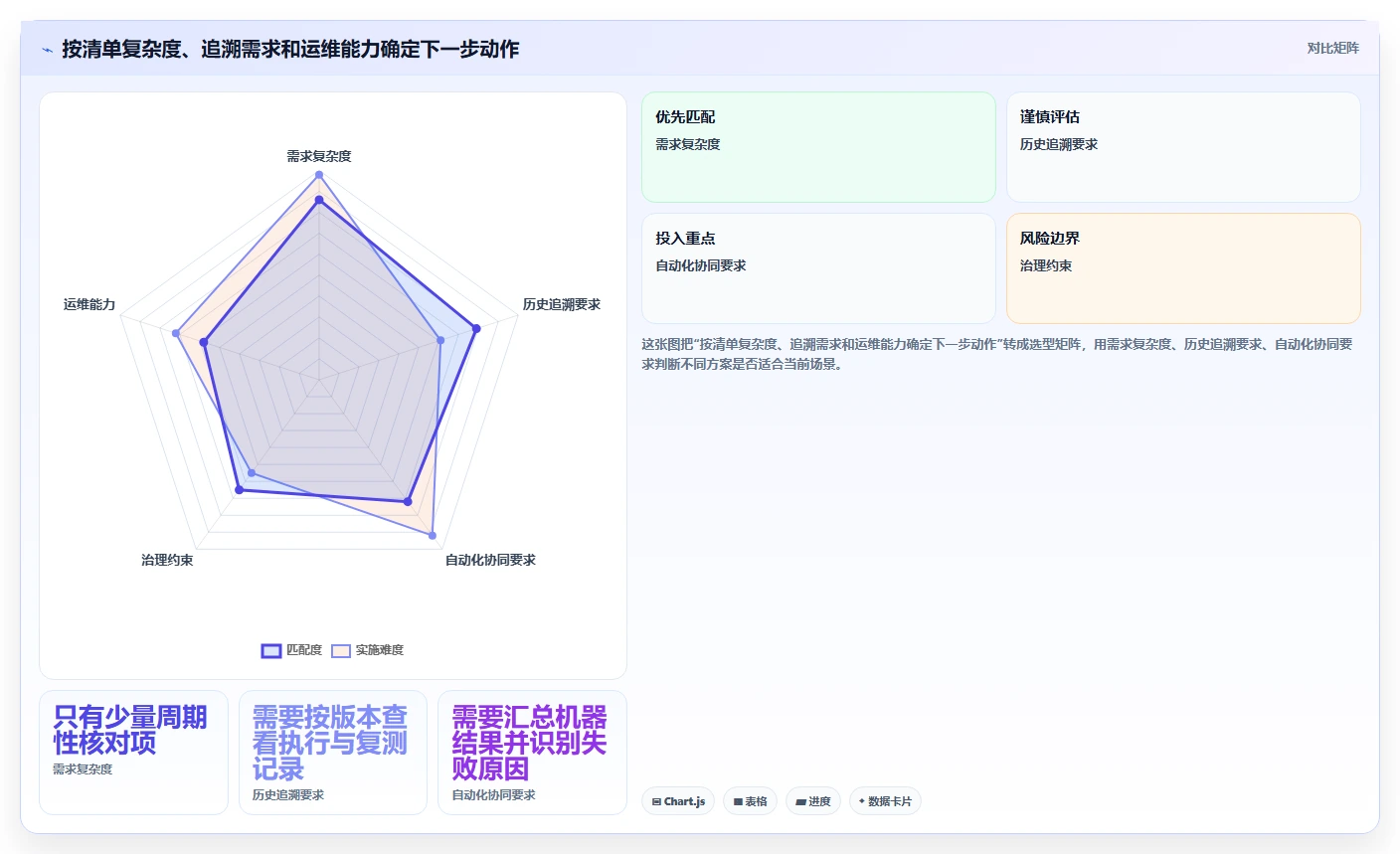Click the 运维能力 radar axis label
Image resolution: width=1400 pixels, height=854 pixels.
tap(89, 304)
